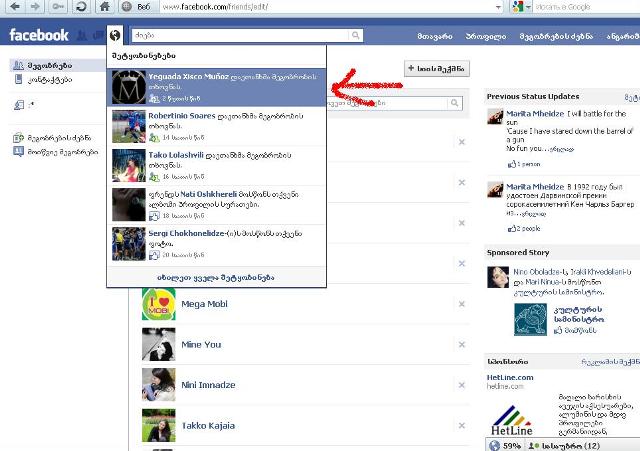Image resolution: width=640 pixels, height=451 pixels.
Task: Remove Mega Mobi with X icon
Action: click(462, 304)
